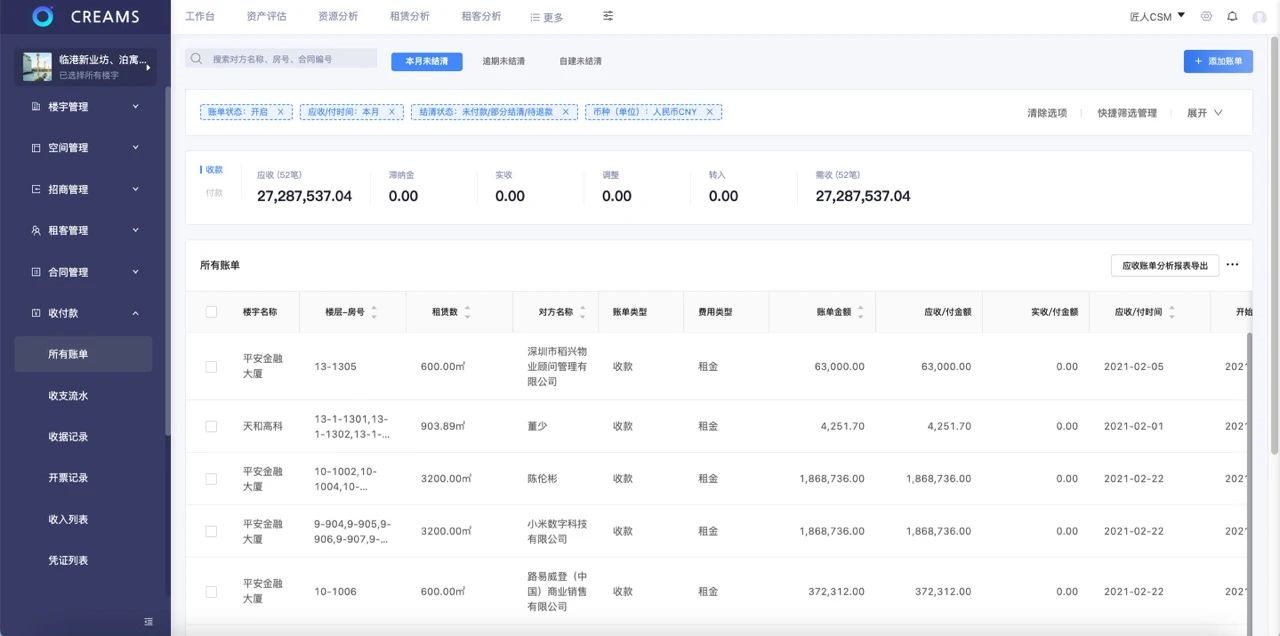This screenshot has width=1280, height=636.
Task: Click 清除选项 link
Action: [1047, 113]
